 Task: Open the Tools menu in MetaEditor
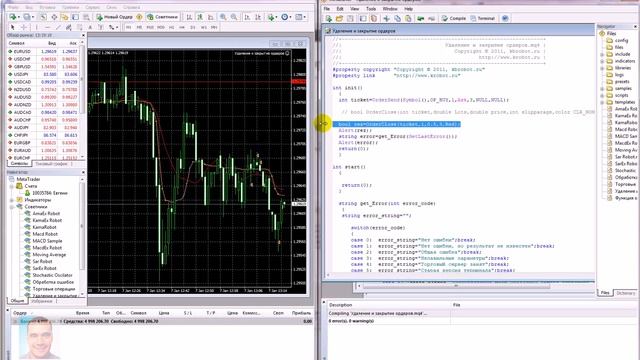point(371,9)
